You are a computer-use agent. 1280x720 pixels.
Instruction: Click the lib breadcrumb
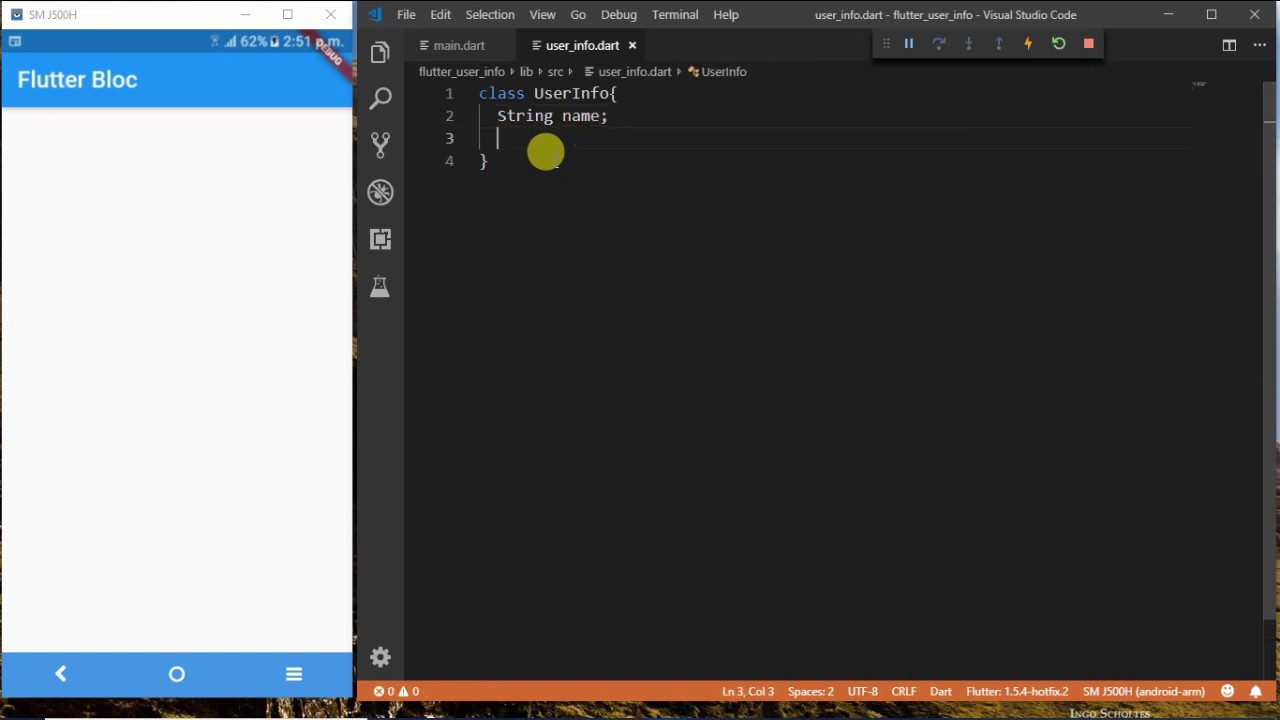[526, 72]
